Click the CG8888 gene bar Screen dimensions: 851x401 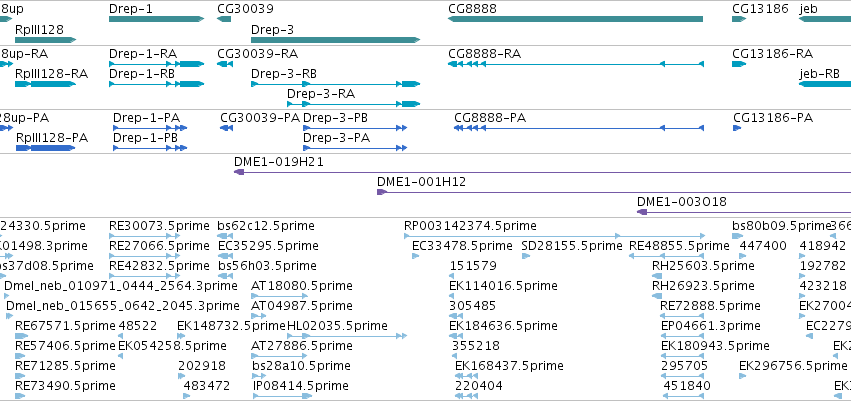[575, 19]
